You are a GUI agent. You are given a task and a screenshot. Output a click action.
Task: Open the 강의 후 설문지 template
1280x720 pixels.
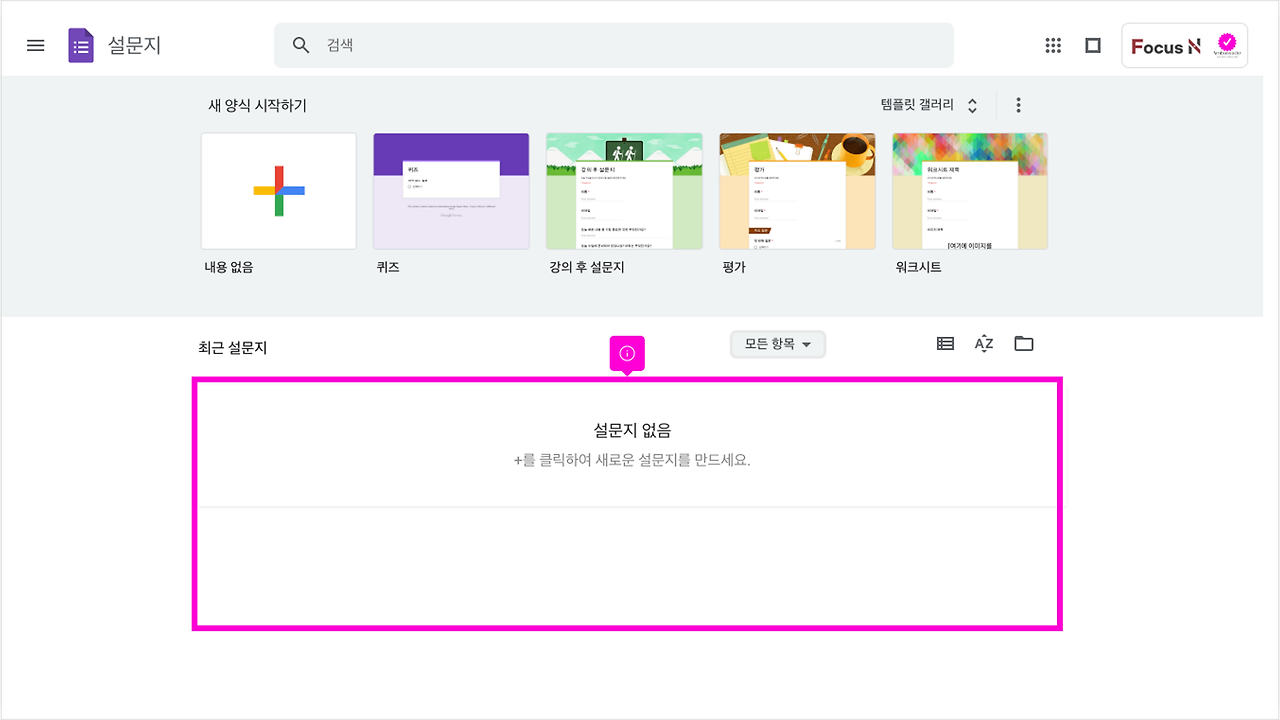[x=624, y=190]
